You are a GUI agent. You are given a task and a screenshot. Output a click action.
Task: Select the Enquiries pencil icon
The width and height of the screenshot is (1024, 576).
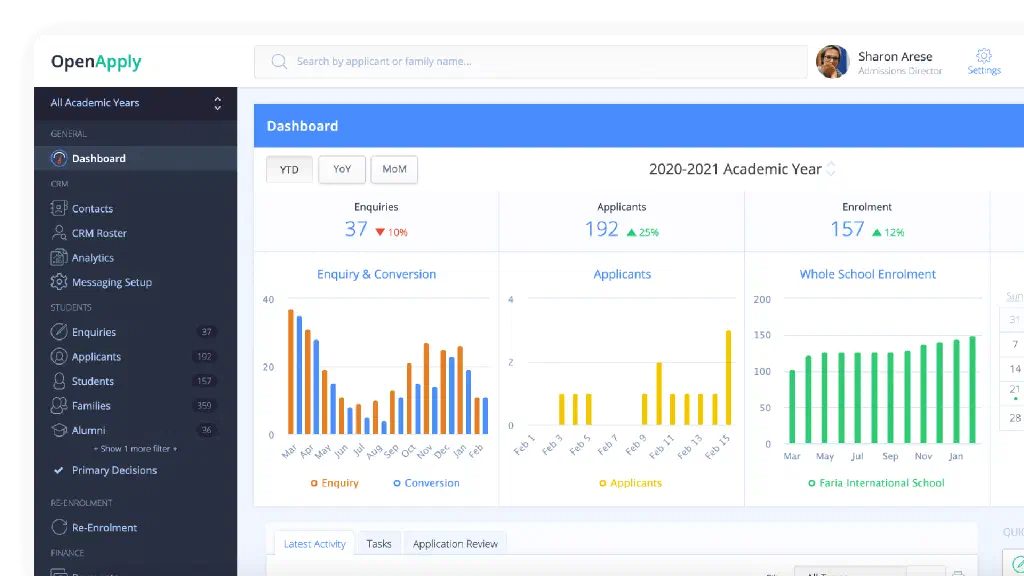click(x=58, y=331)
